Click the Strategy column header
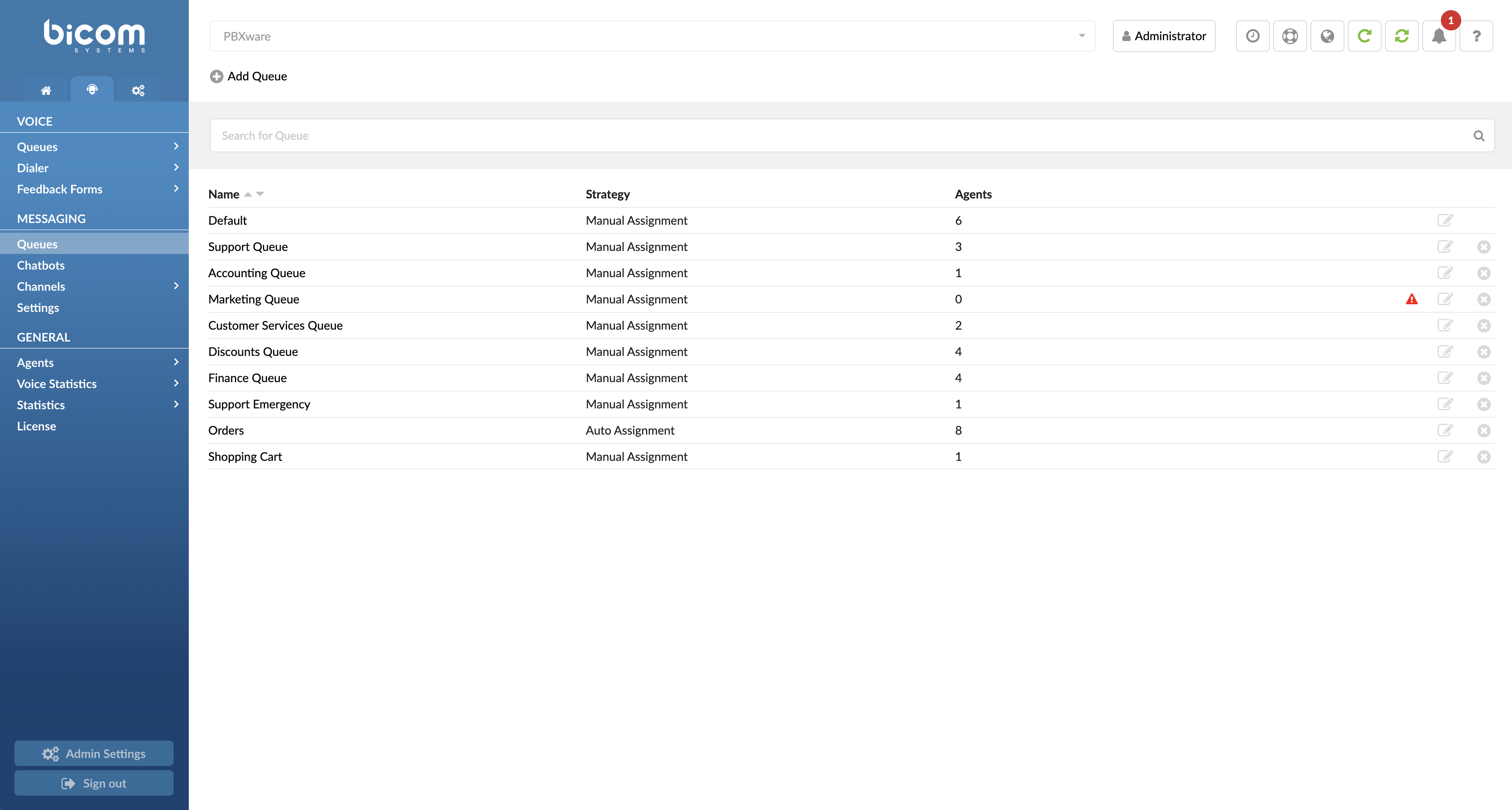1512x810 pixels. pos(607,194)
